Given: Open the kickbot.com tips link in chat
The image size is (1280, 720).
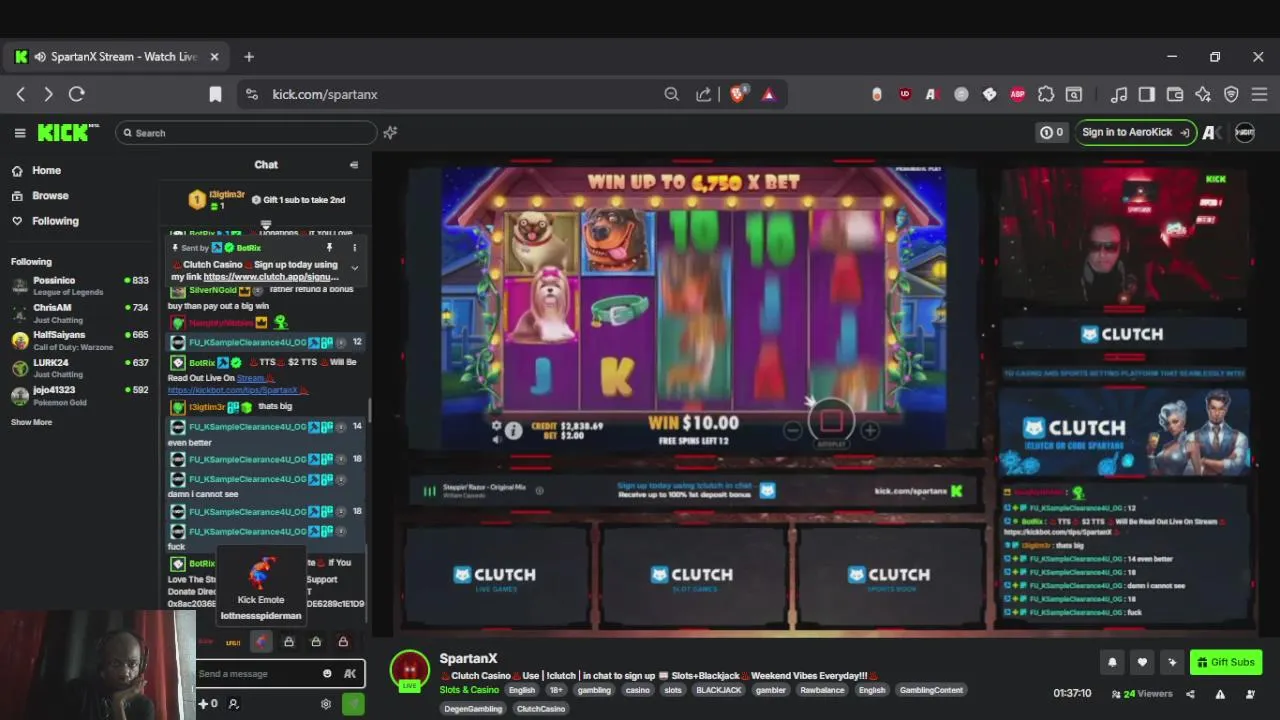Looking at the screenshot, I should tap(233, 390).
